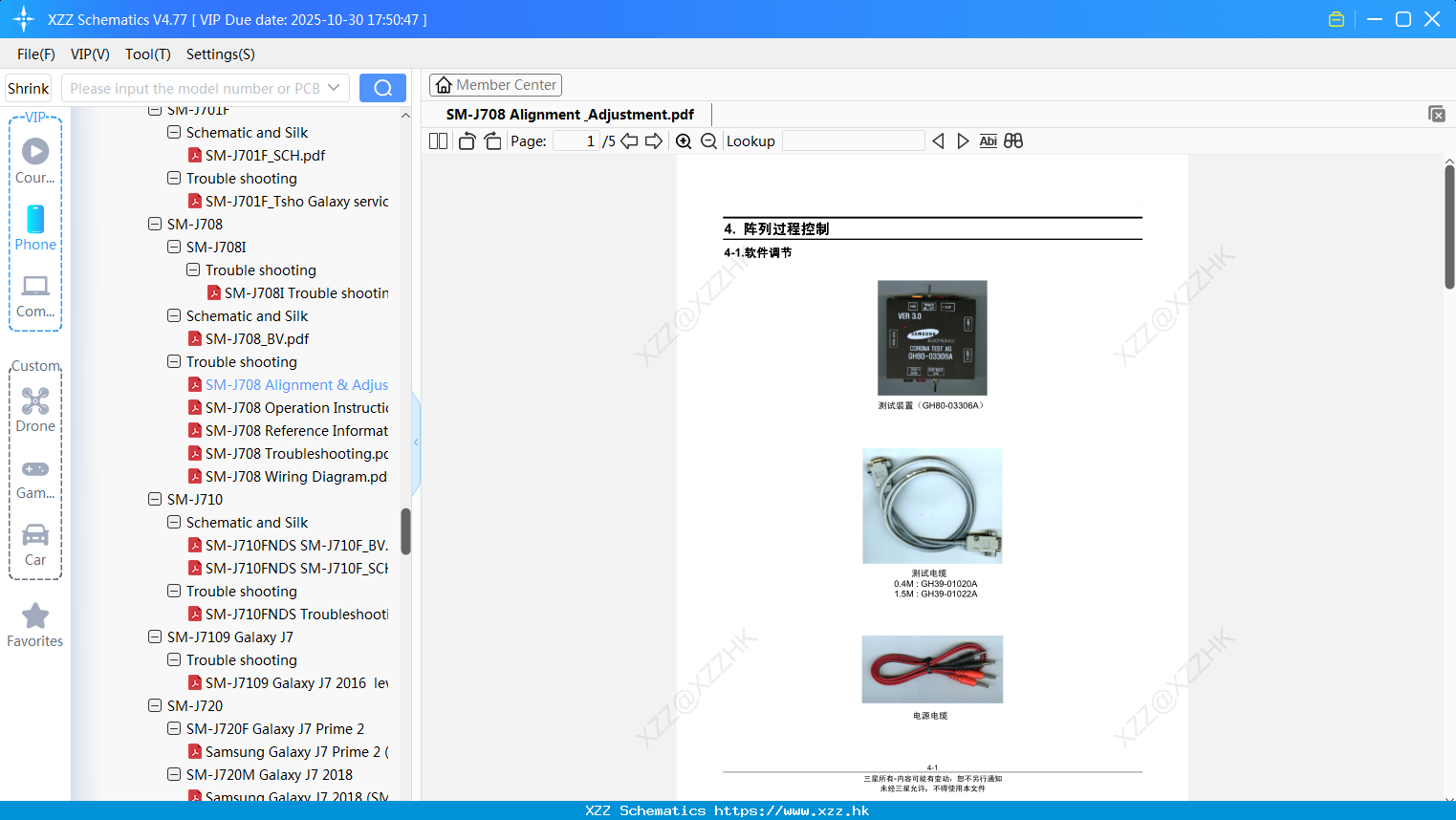
Task: Select Drone category in sidebar
Action: (35, 409)
